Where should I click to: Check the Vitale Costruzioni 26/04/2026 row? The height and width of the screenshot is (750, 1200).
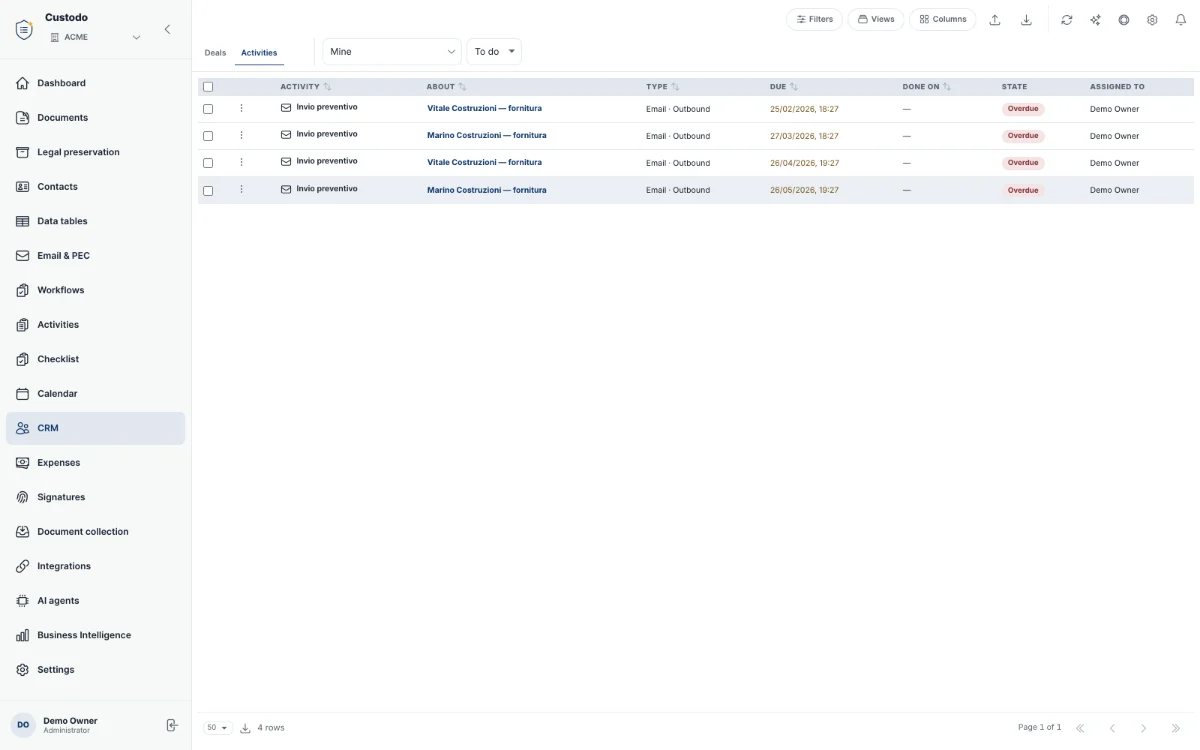[x=208, y=163]
